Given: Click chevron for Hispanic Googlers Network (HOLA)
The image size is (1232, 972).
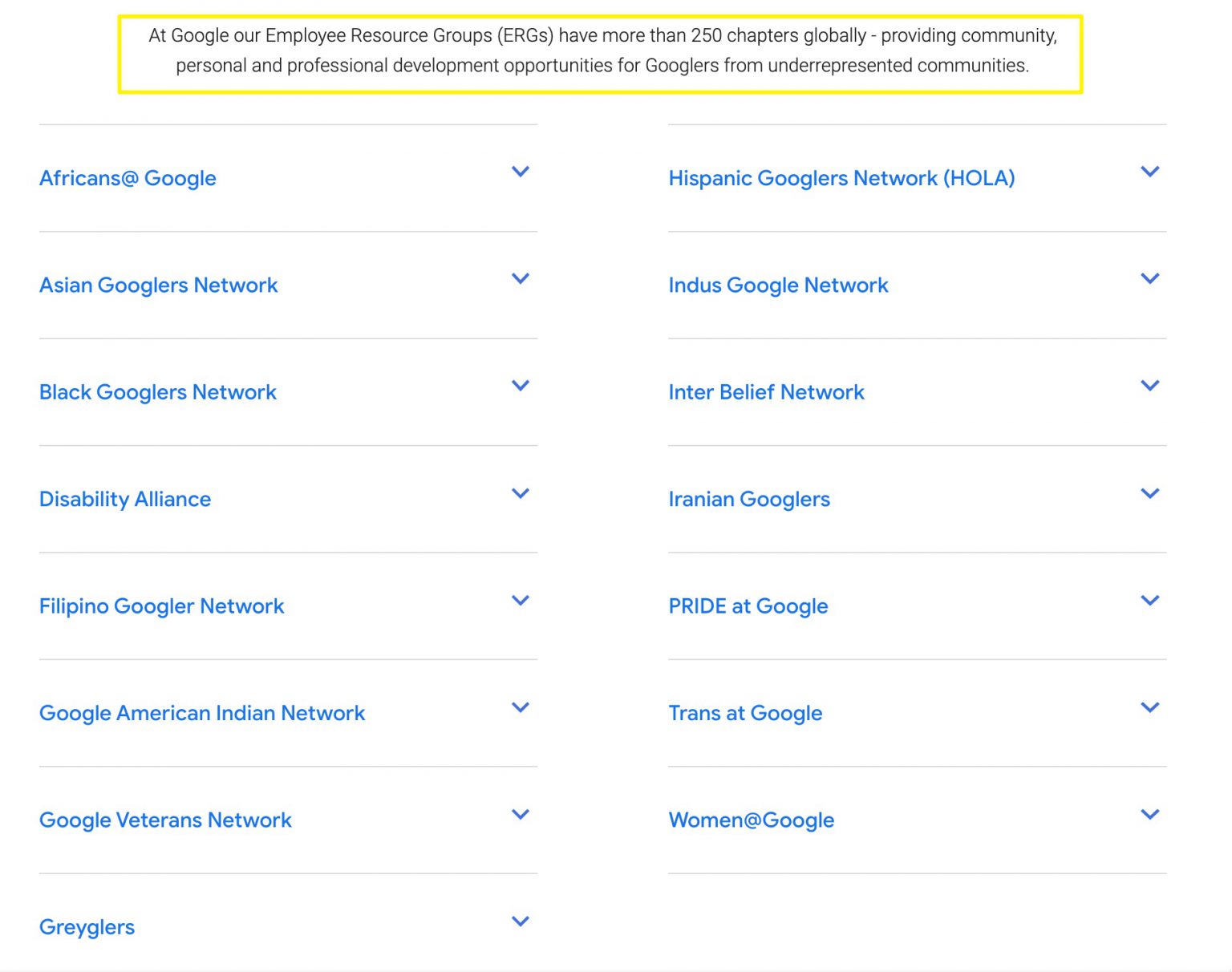Looking at the screenshot, I should coord(1149,172).
